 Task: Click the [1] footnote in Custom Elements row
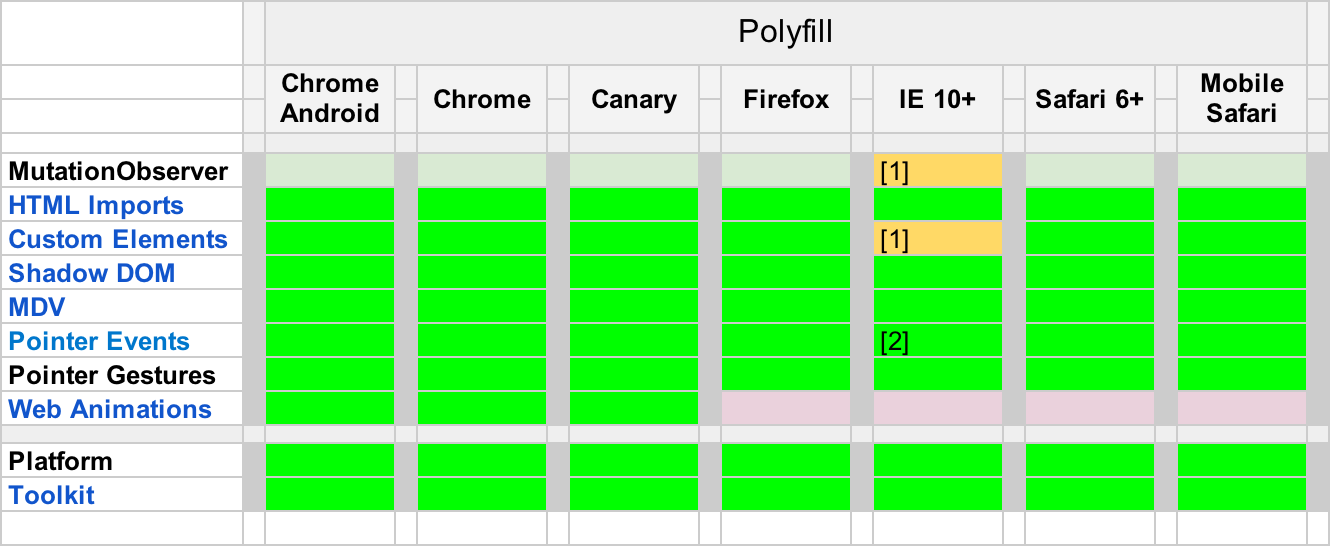point(894,240)
